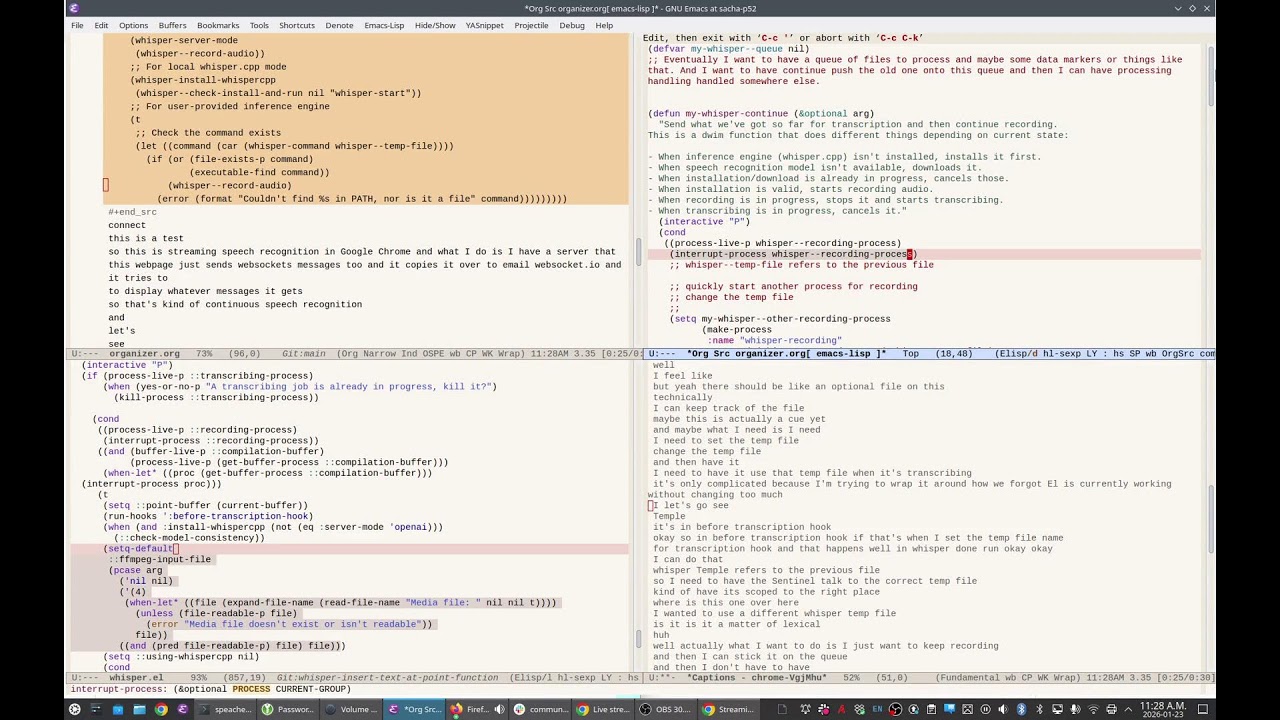This screenshot has height=720, width=1280.
Task: Click the Emacs icon in the title bar
Action: tap(75, 8)
